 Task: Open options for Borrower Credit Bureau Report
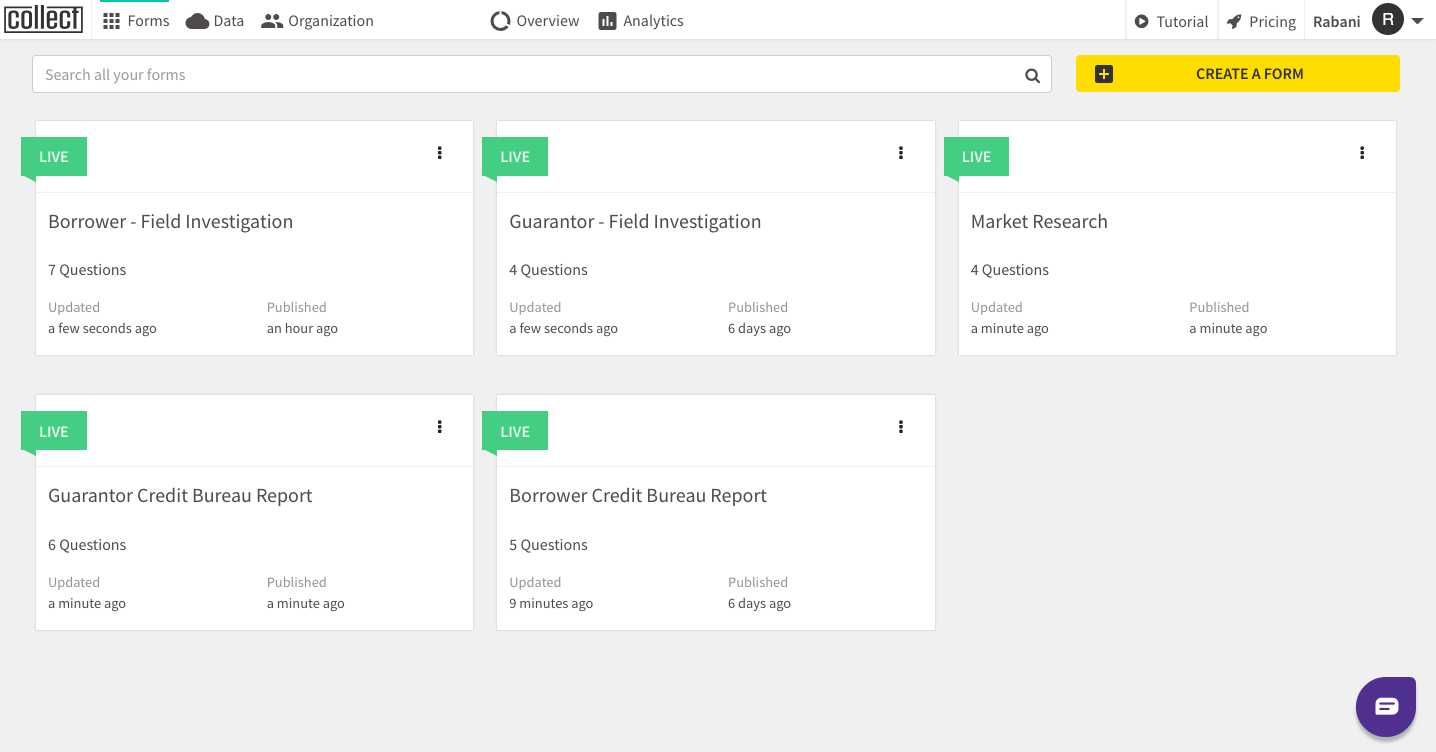click(x=900, y=427)
